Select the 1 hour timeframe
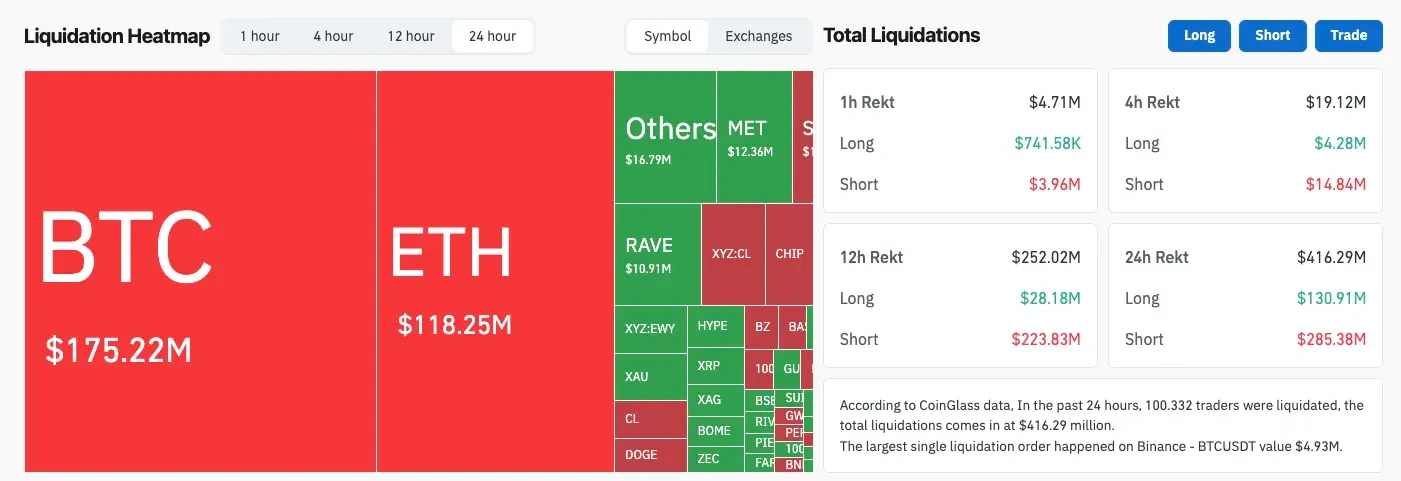 [x=260, y=36]
